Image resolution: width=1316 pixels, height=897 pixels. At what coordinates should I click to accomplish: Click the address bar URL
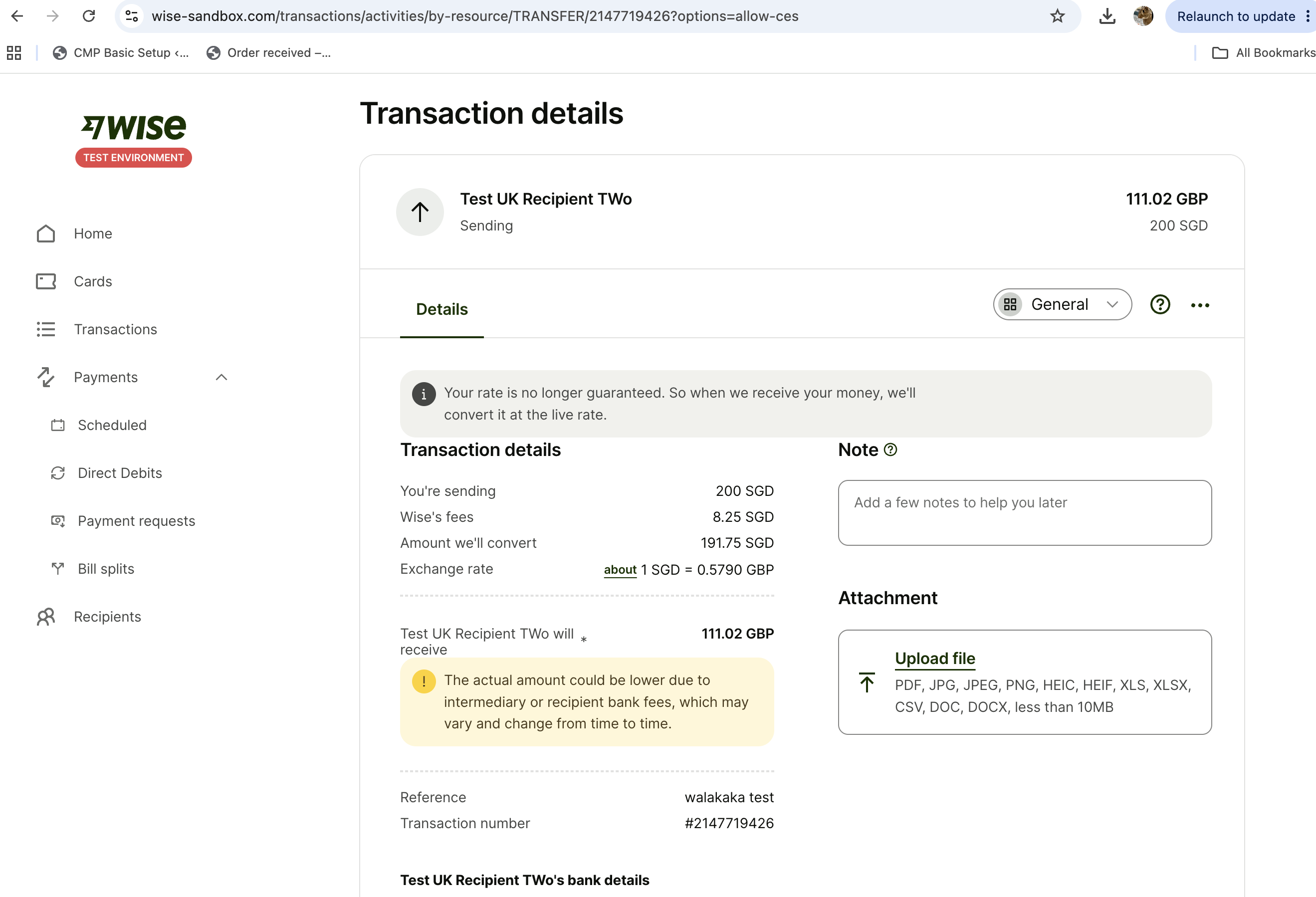[474, 16]
